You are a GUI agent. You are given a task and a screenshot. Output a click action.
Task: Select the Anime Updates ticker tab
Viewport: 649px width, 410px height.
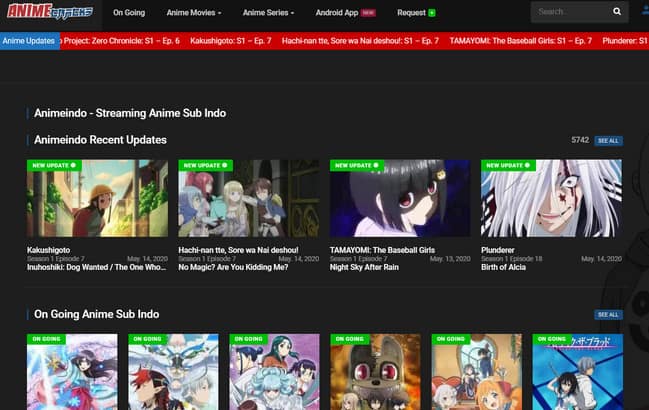pos(29,41)
